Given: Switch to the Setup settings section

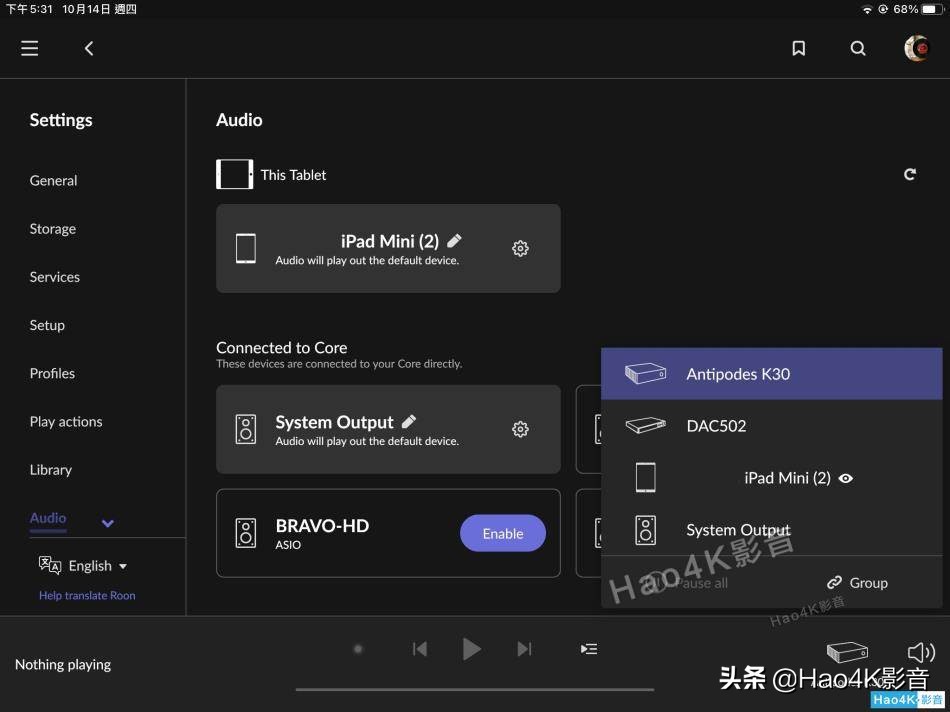Looking at the screenshot, I should click(x=47, y=325).
